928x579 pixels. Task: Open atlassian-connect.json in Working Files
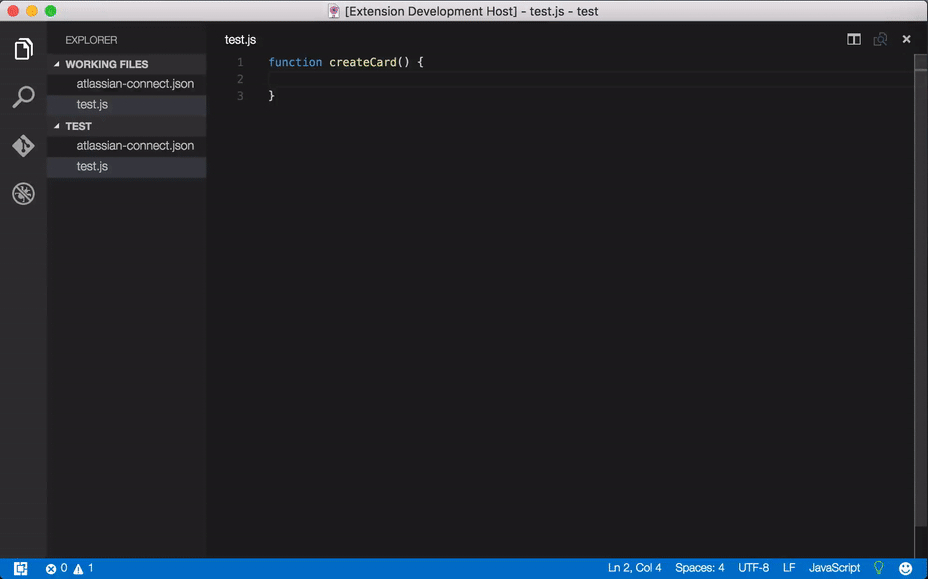pos(135,84)
